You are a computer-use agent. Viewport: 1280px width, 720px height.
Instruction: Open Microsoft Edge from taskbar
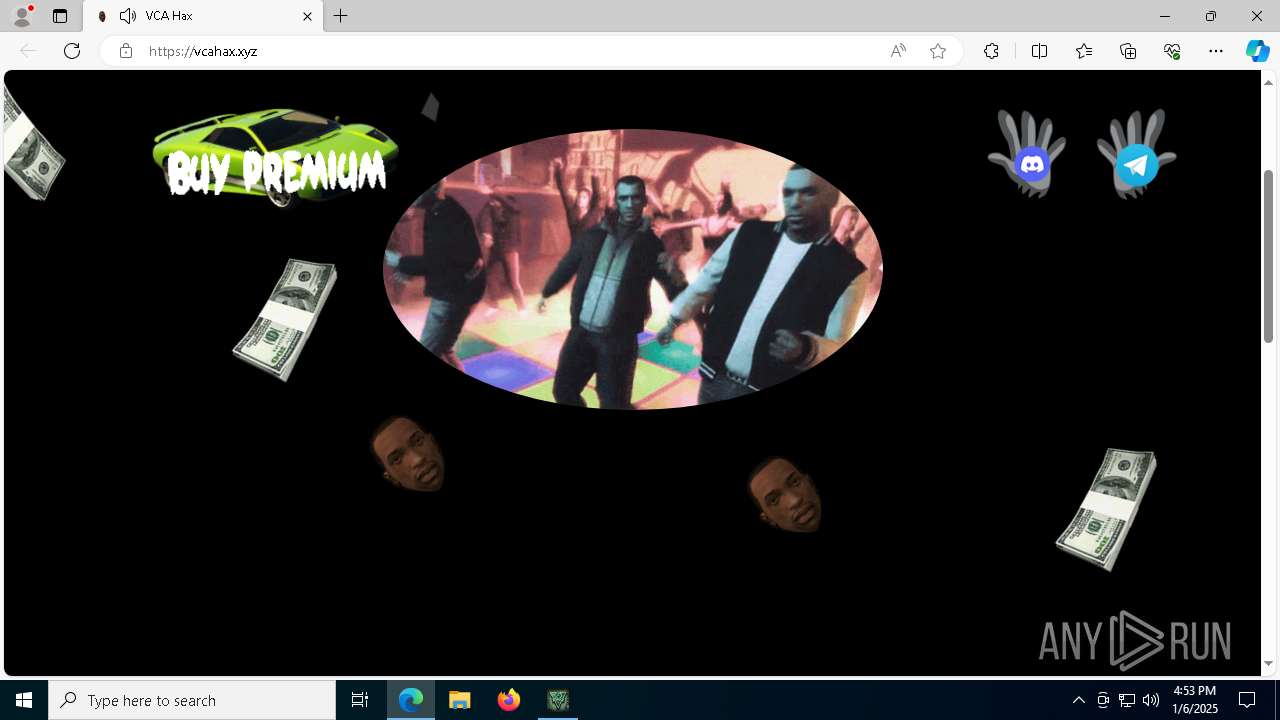(411, 700)
